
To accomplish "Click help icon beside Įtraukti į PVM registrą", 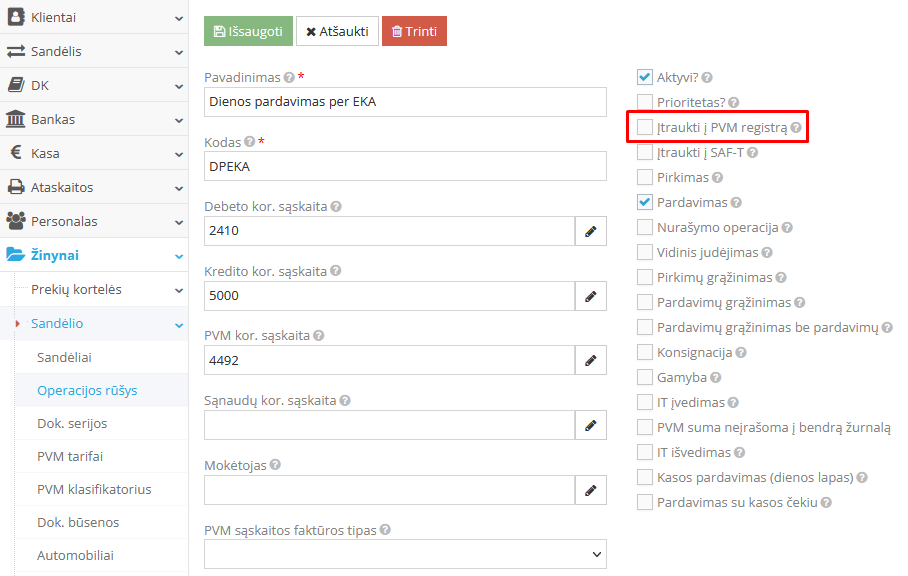I will click(x=796, y=128).
